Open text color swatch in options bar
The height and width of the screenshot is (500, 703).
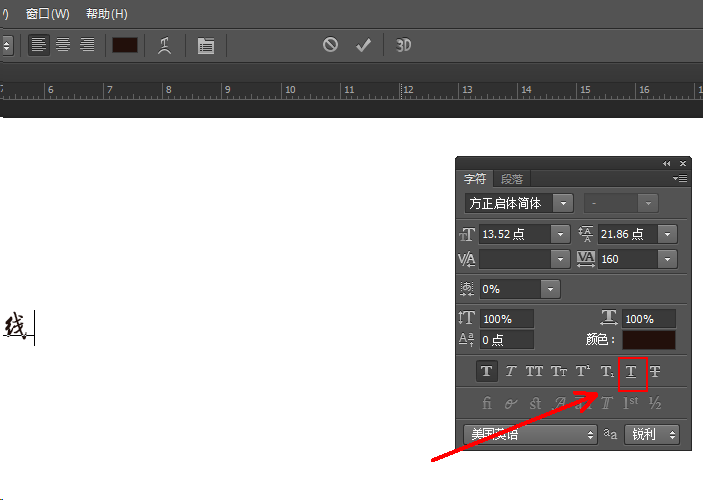click(x=125, y=45)
